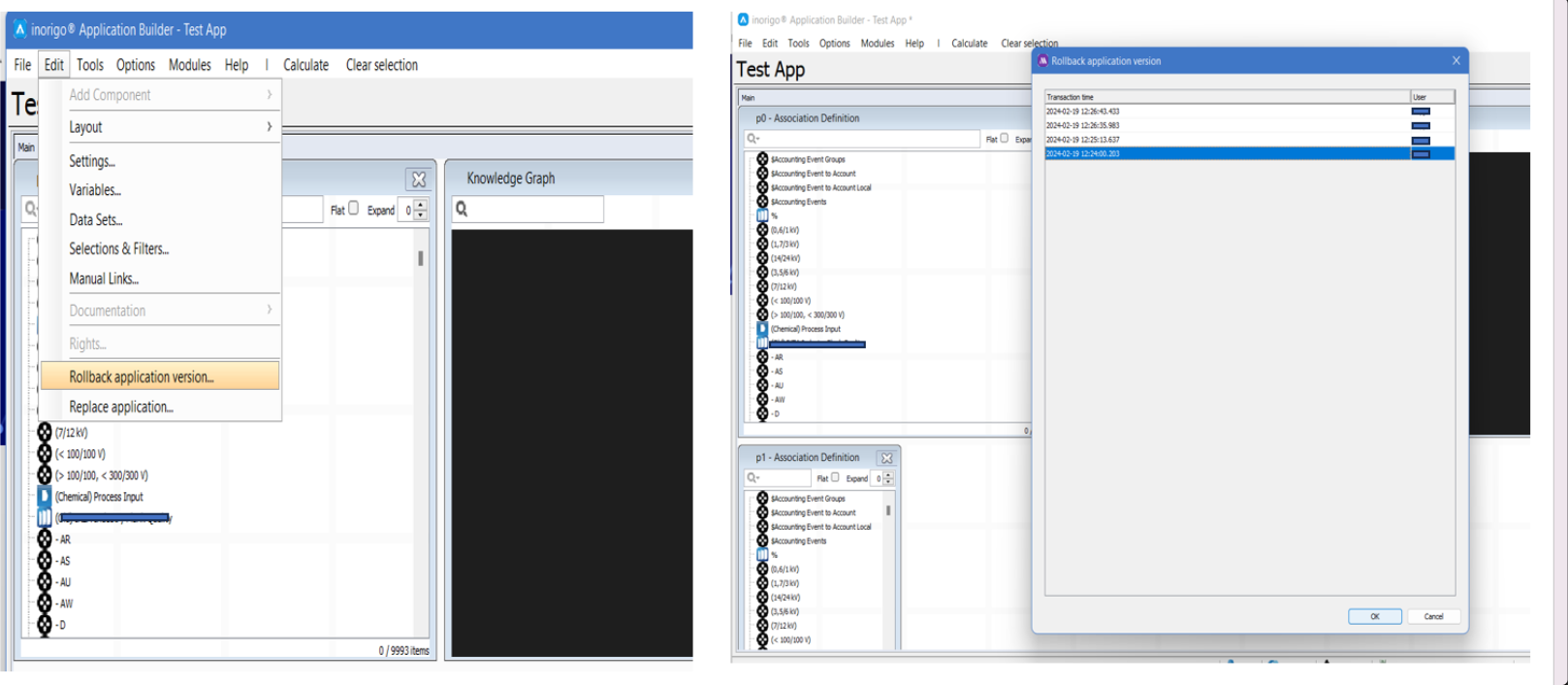The width and height of the screenshot is (1568, 685).
Task: Click the inorigo logo in the blue title bar
Action: (x=20, y=29)
